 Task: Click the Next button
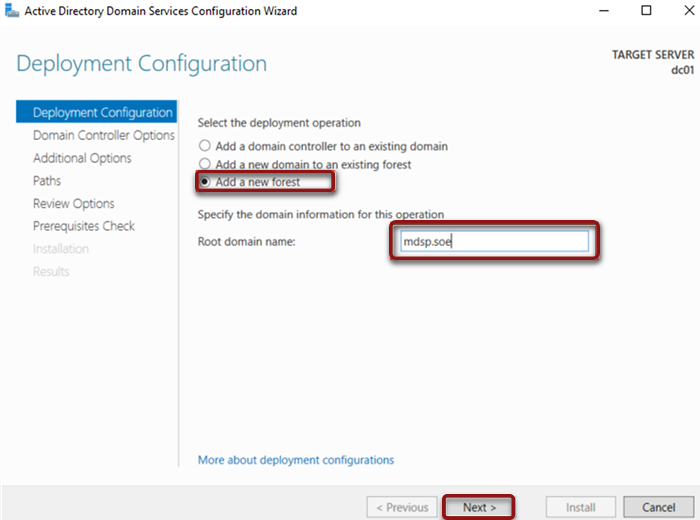coord(479,508)
